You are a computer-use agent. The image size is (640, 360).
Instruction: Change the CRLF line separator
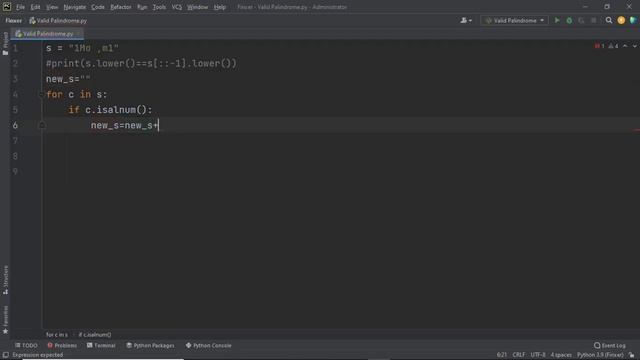coord(519,355)
